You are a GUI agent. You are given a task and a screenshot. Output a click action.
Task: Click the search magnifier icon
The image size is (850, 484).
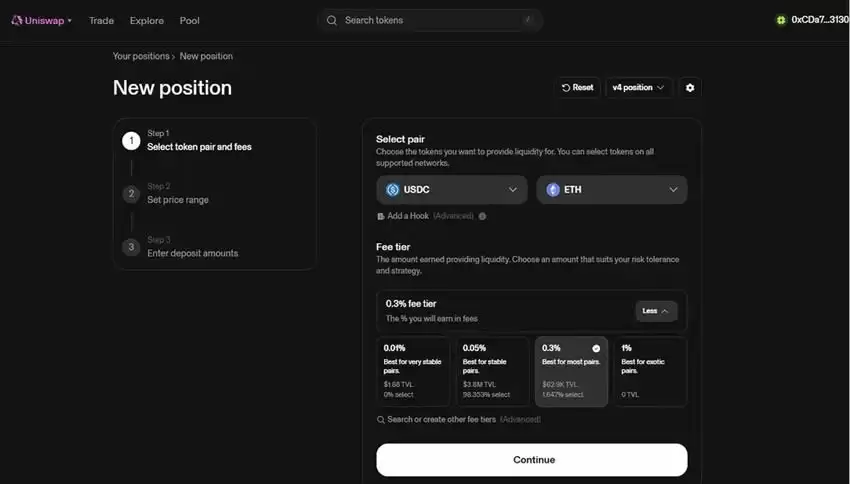(x=332, y=20)
